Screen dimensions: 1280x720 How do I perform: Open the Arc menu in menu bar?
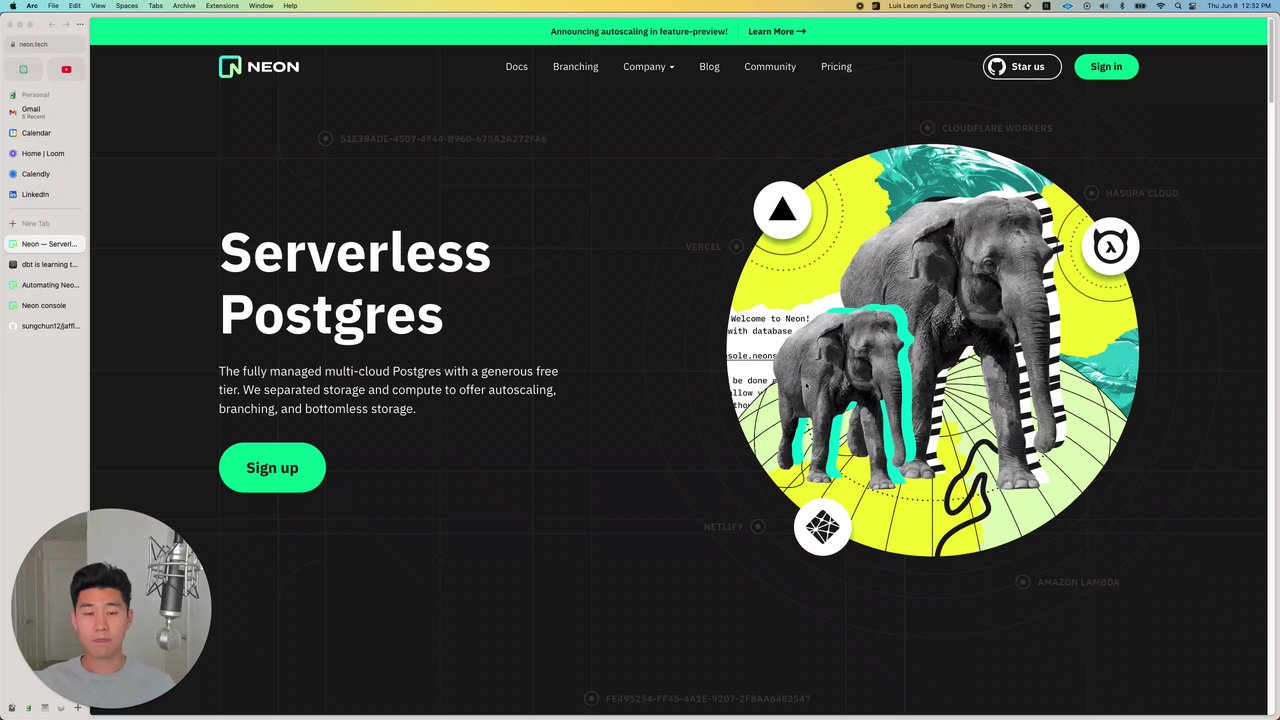point(32,6)
